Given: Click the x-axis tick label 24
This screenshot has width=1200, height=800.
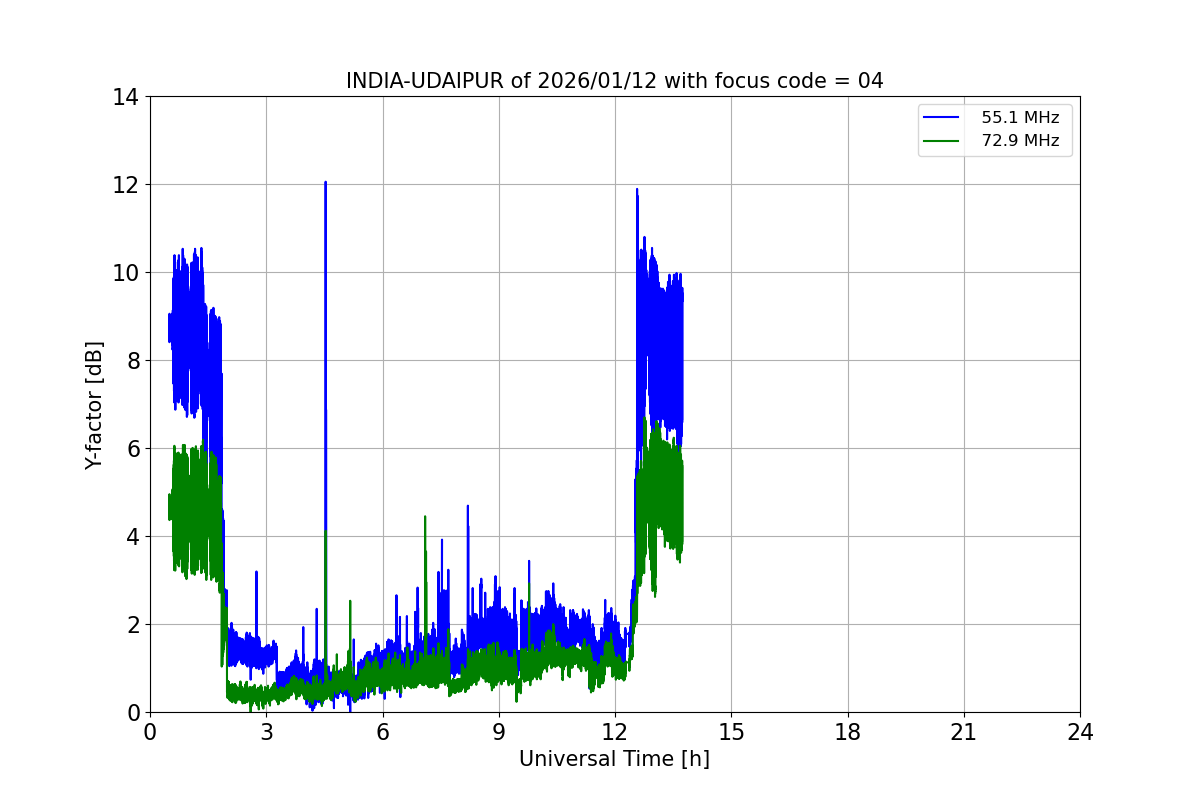Looking at the screenshot, I should tap(1080, 732).
